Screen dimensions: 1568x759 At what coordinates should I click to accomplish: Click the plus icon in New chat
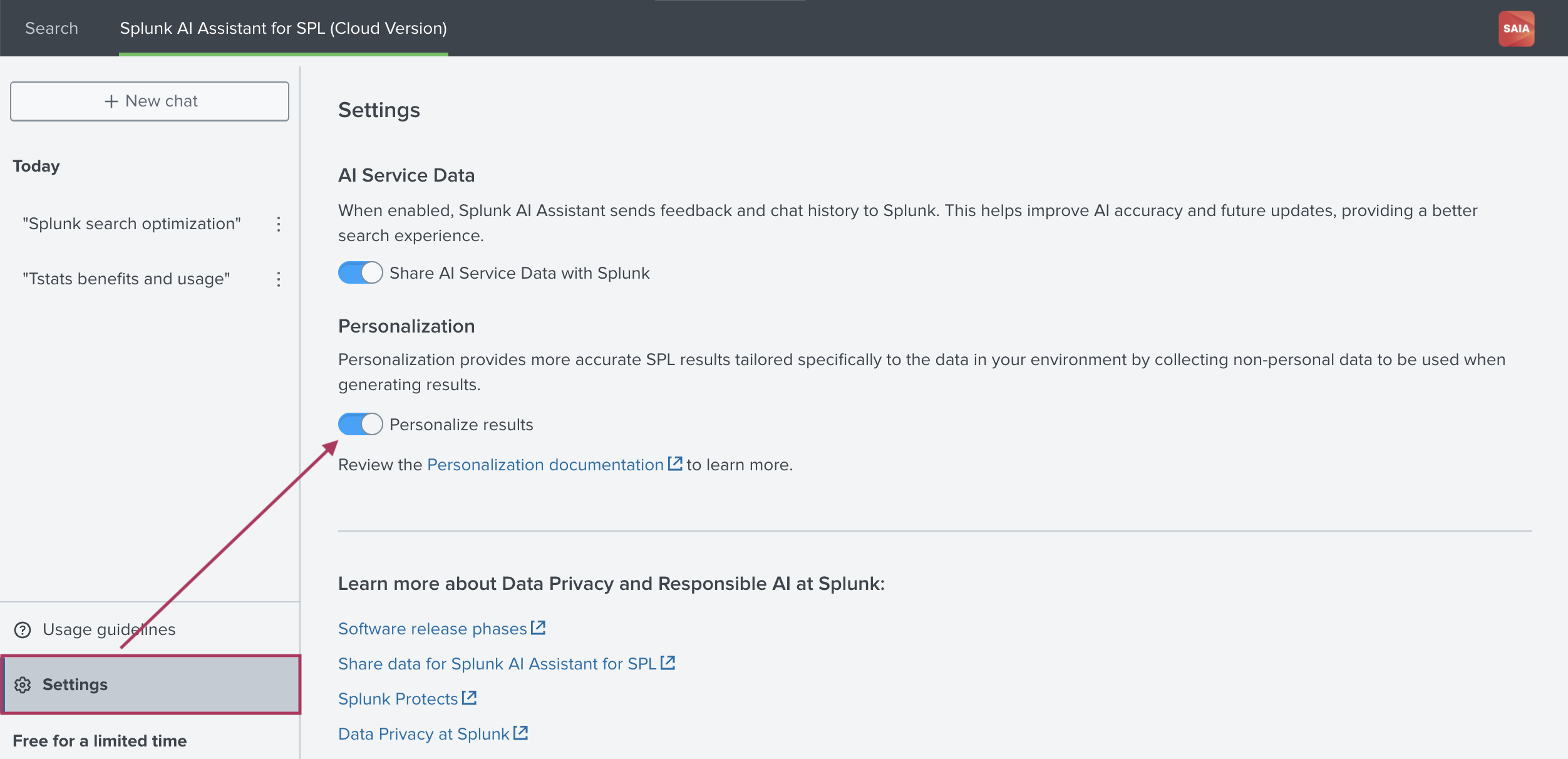[111, 101]
